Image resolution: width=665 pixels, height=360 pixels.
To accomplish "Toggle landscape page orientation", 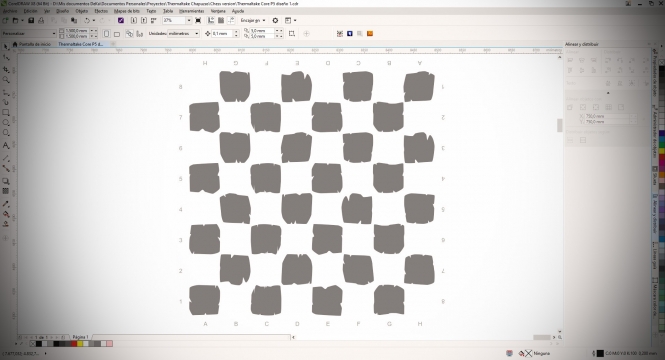I will click(x=117, y=33).
